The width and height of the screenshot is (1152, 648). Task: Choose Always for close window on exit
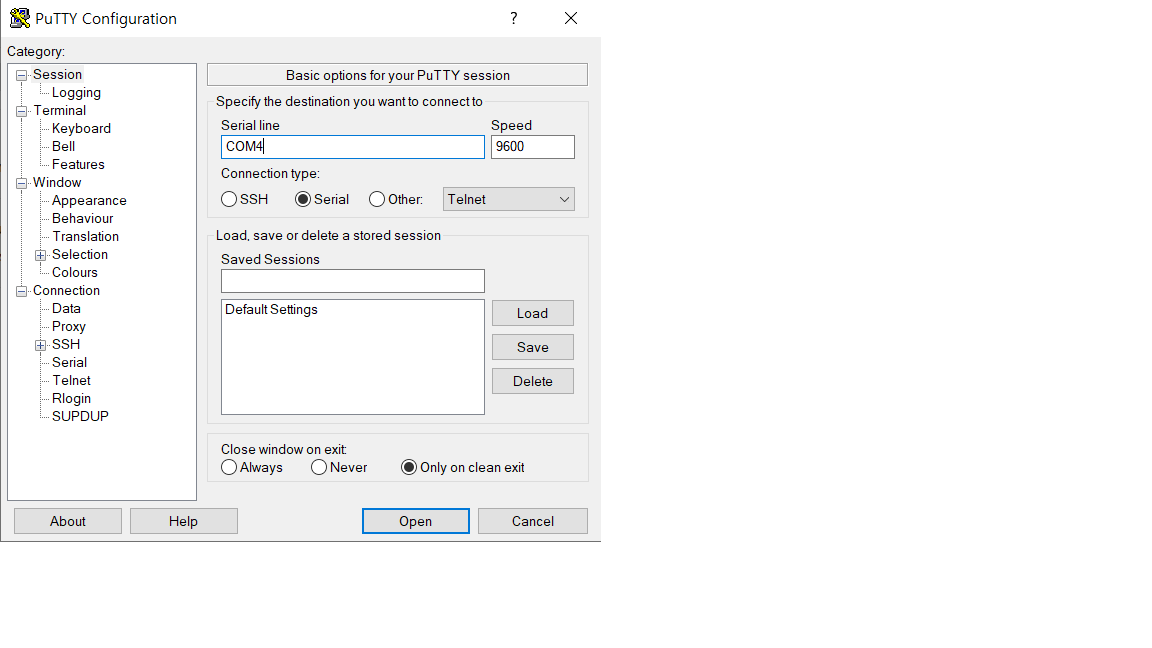pyautogui.click(x=229, y=467)
